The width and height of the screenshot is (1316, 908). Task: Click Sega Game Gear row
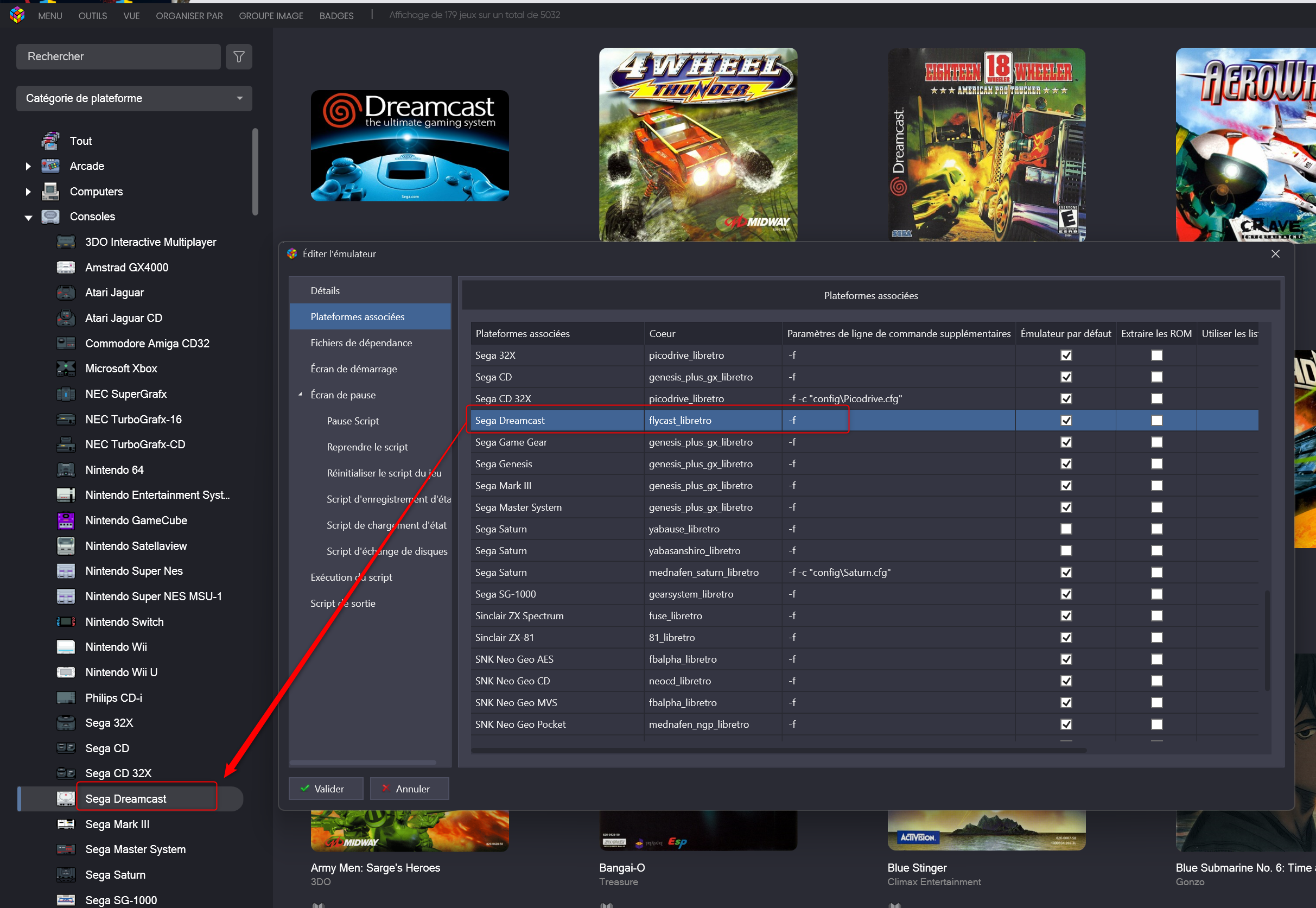point(864,442)
